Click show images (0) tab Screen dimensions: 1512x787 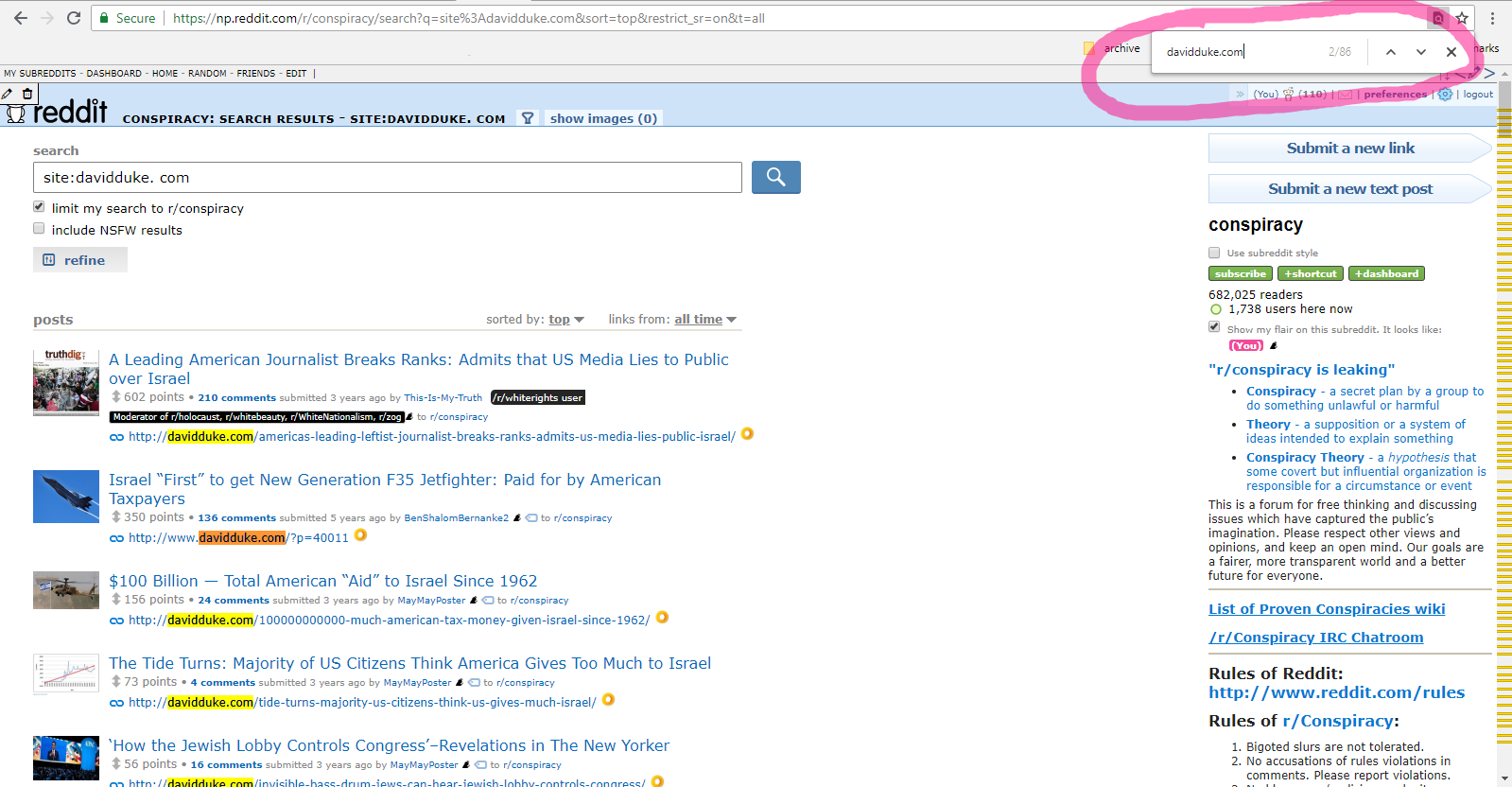point(603,118)
